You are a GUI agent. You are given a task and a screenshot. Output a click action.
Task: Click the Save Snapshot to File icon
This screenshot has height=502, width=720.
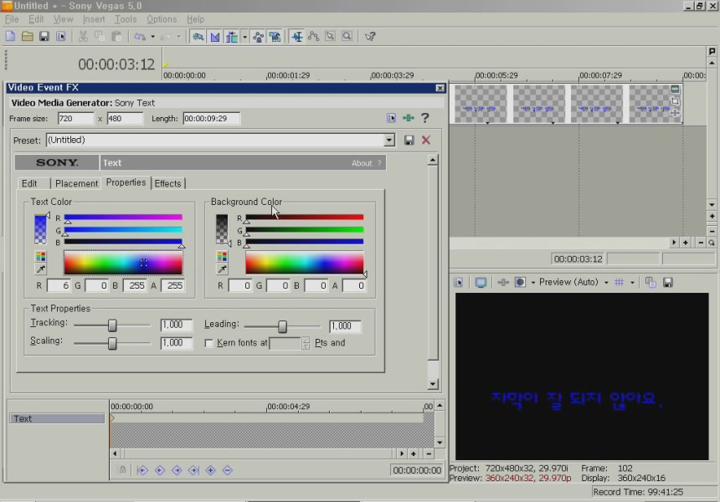point(668,282)
